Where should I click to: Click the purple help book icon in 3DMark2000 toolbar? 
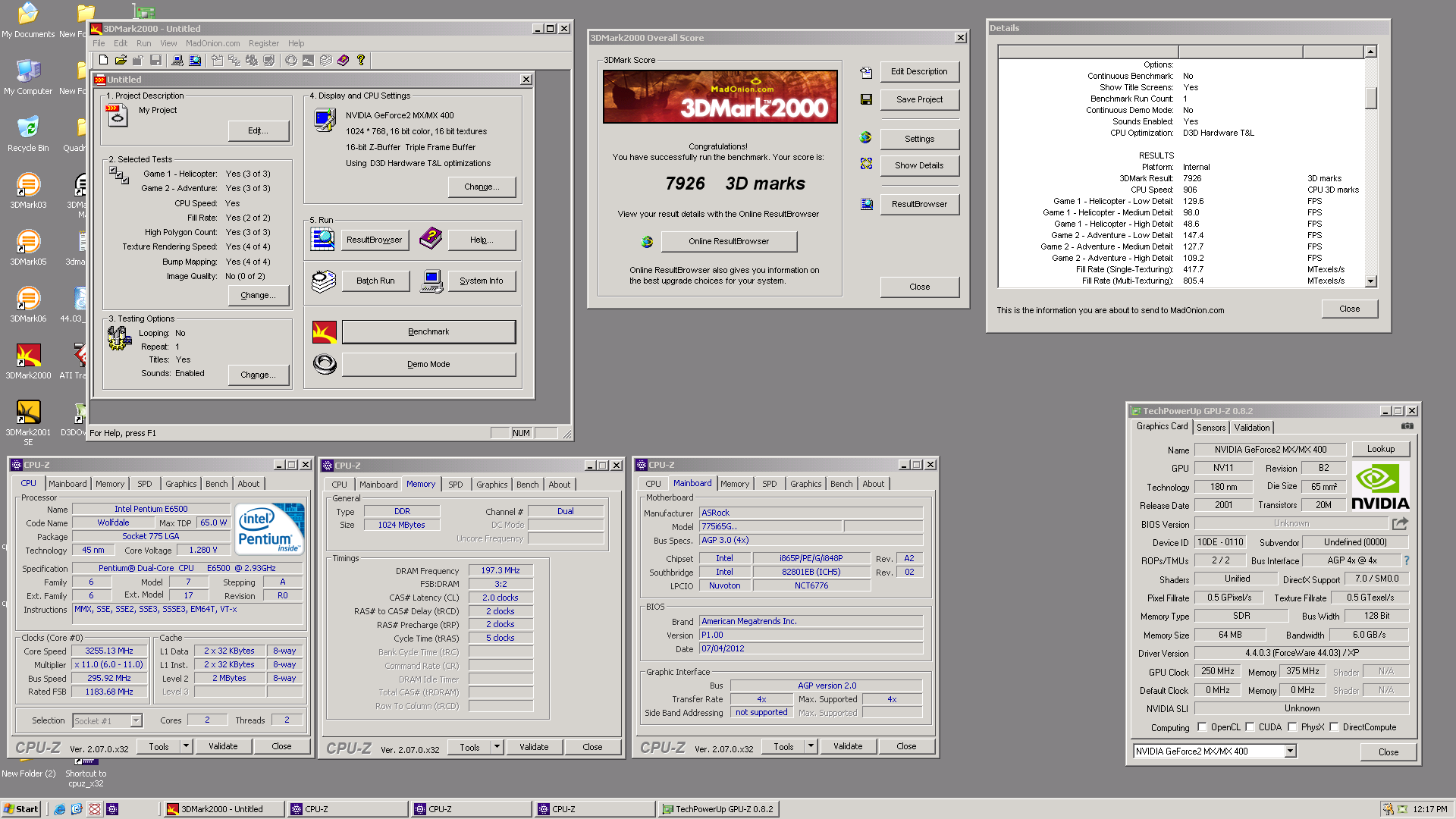pos(343,60)
